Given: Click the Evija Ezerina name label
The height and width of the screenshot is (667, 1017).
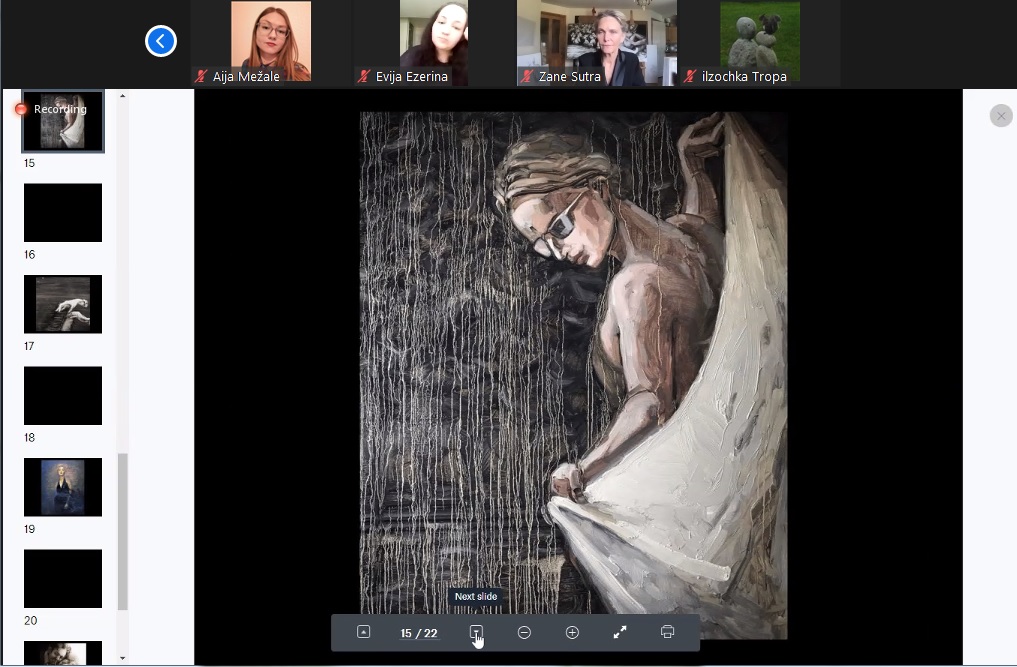Looking at the screenshot, I should pyautogui.click(x=412, y=77).
